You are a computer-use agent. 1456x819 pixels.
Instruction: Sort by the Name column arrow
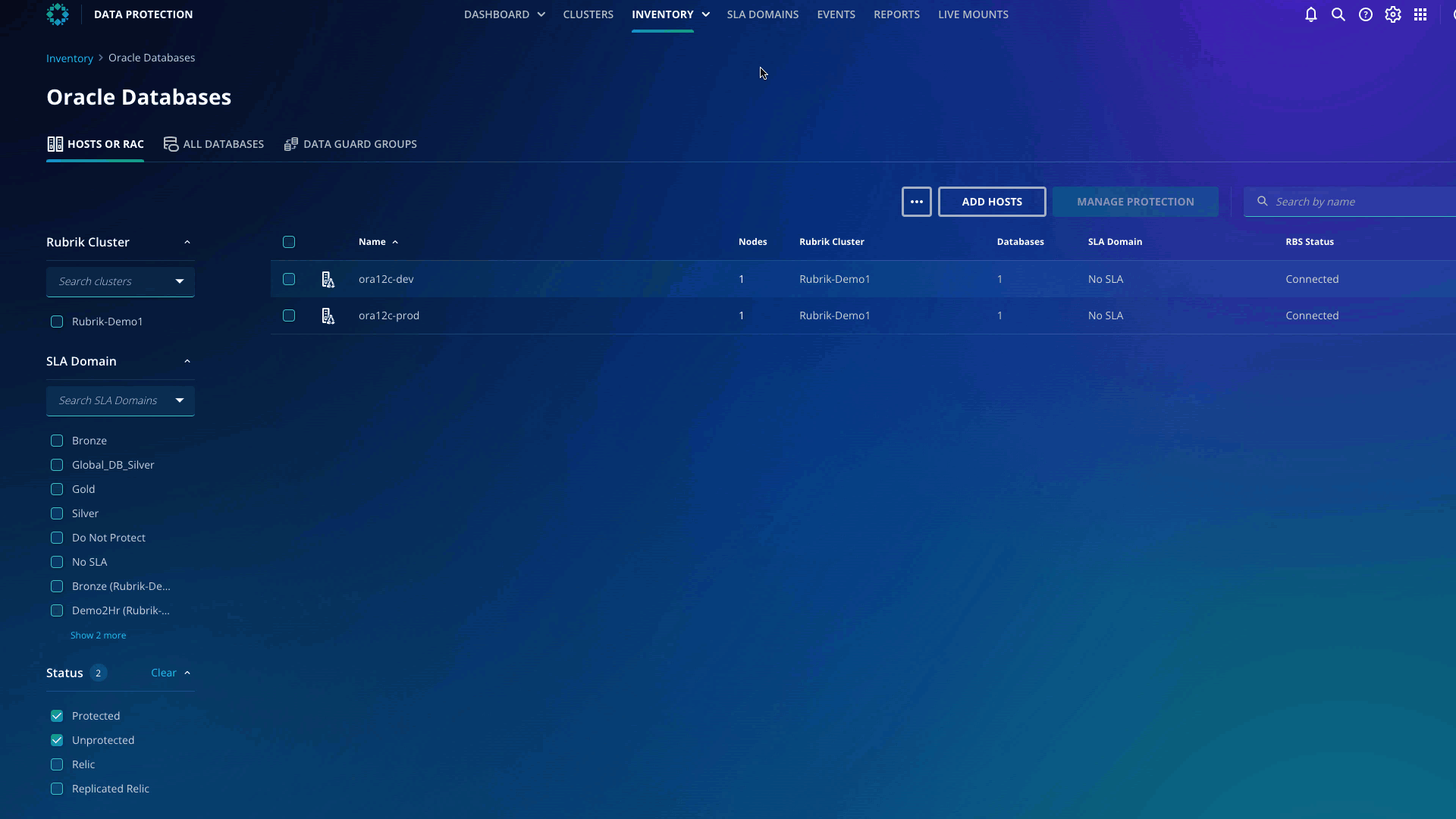pyautogui.click(x=395, y=242)
